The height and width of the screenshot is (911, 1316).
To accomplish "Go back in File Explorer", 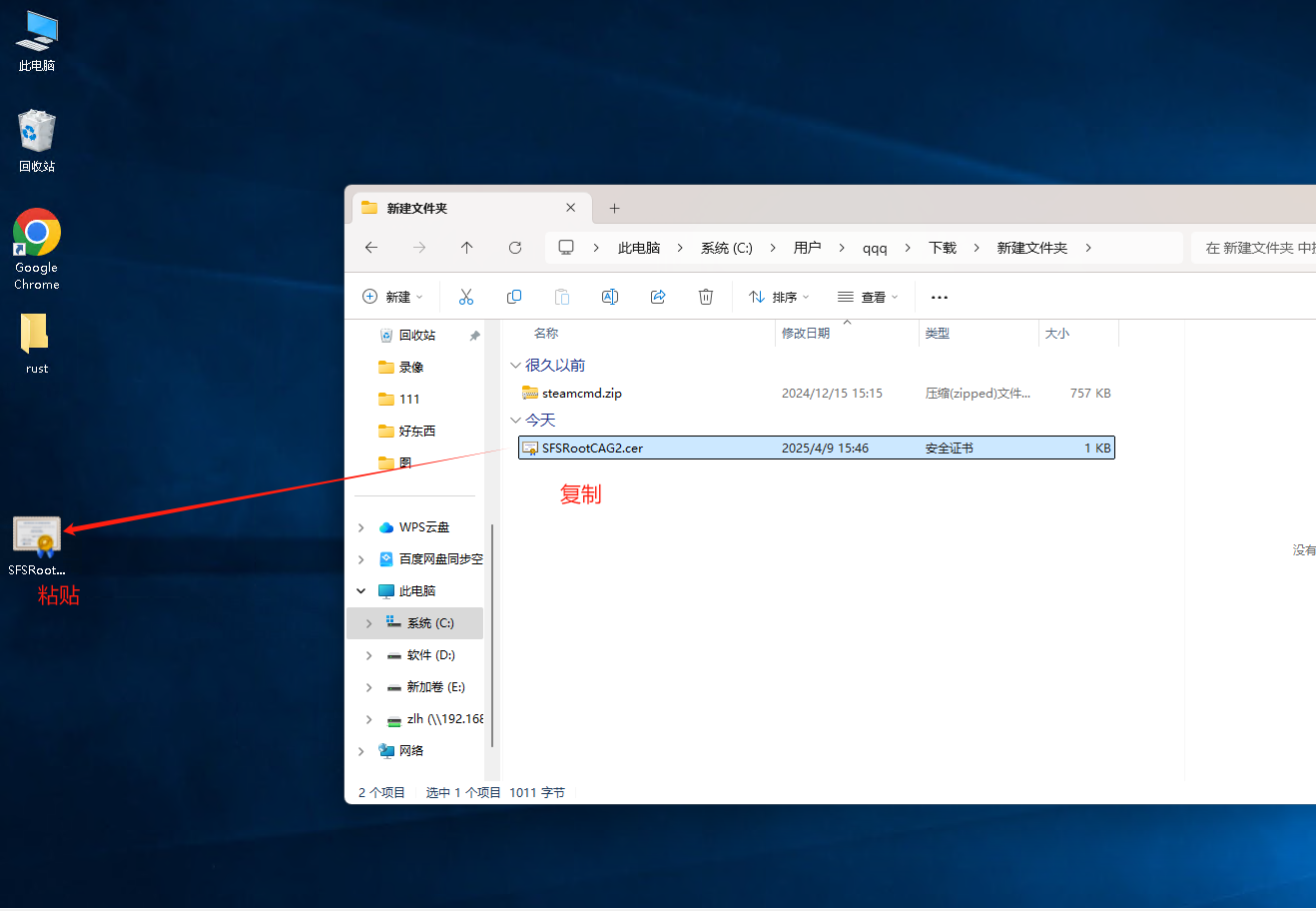I will coord(371,248).
